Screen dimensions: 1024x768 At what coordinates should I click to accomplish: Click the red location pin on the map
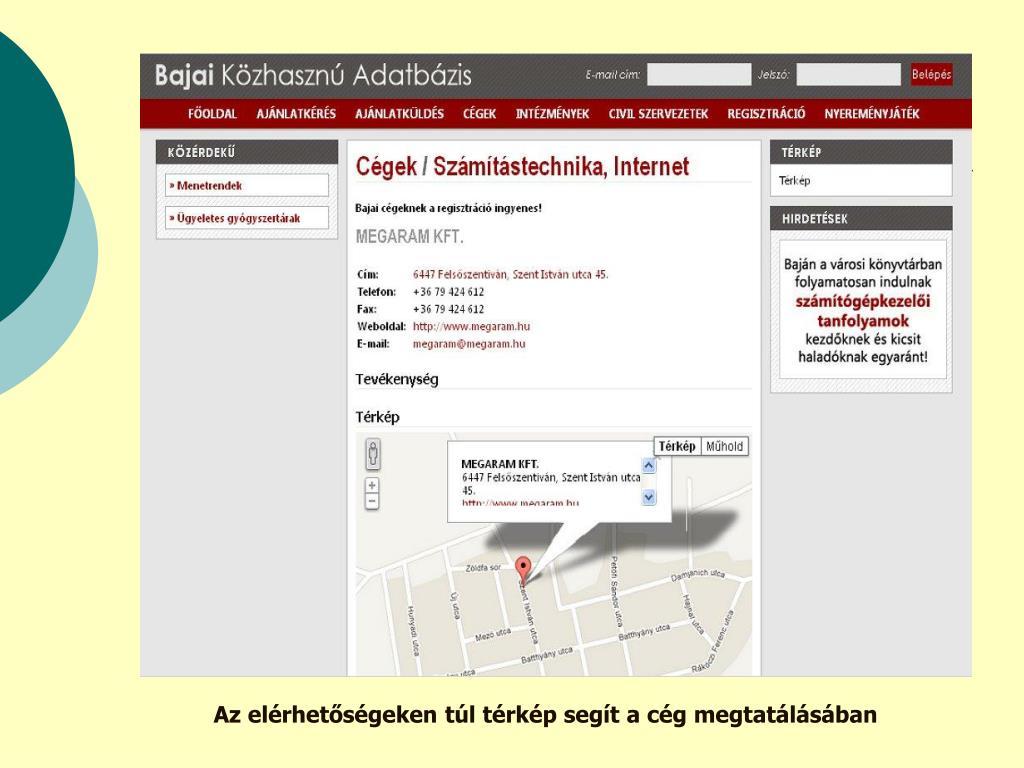pos(523,569)
